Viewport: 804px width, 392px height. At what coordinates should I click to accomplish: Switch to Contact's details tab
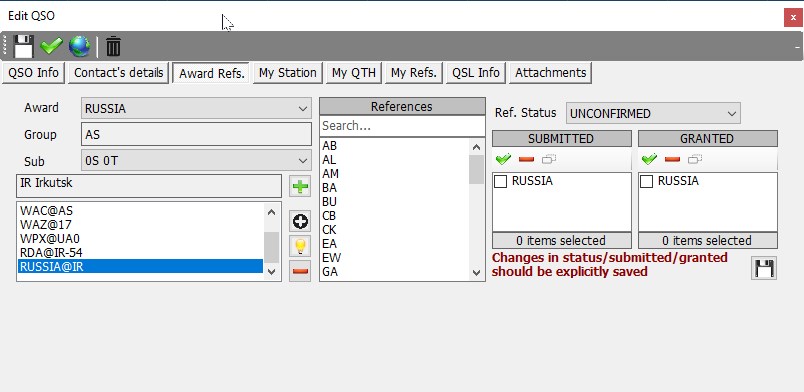point(118,73)
